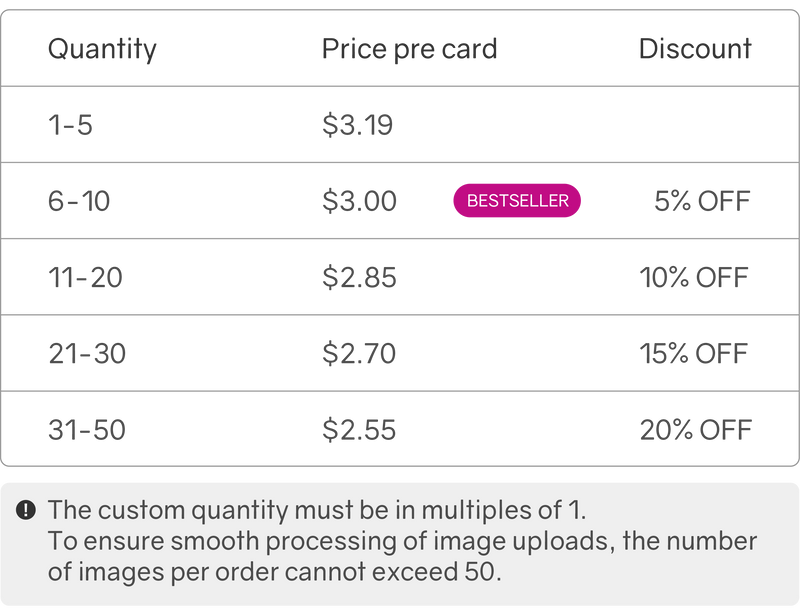Click the $3.00 price
Image resolution: width=800 pixels, height=615 pixels.
click(x=360, y=202)
